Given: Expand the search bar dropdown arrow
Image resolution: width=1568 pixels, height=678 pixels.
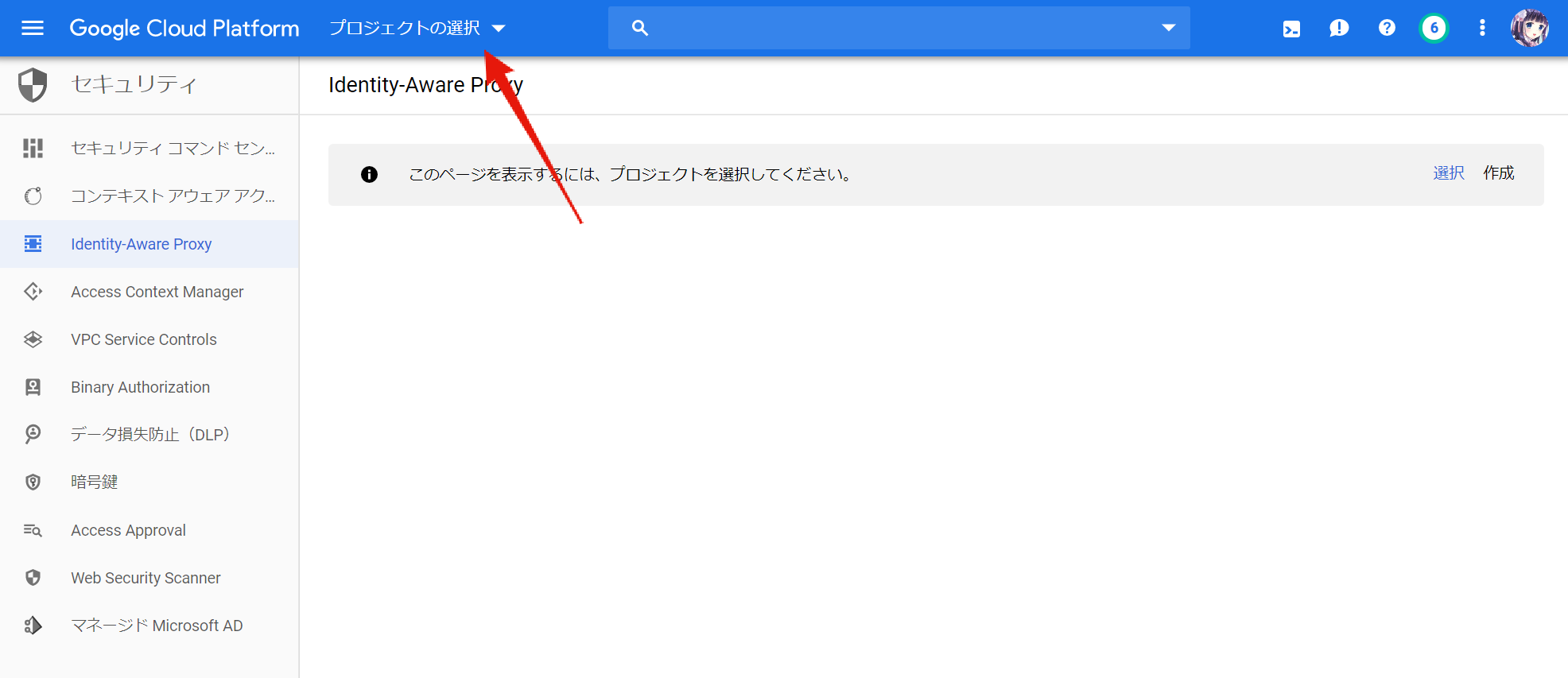Looking at the screenshot, I should 1168,29.
